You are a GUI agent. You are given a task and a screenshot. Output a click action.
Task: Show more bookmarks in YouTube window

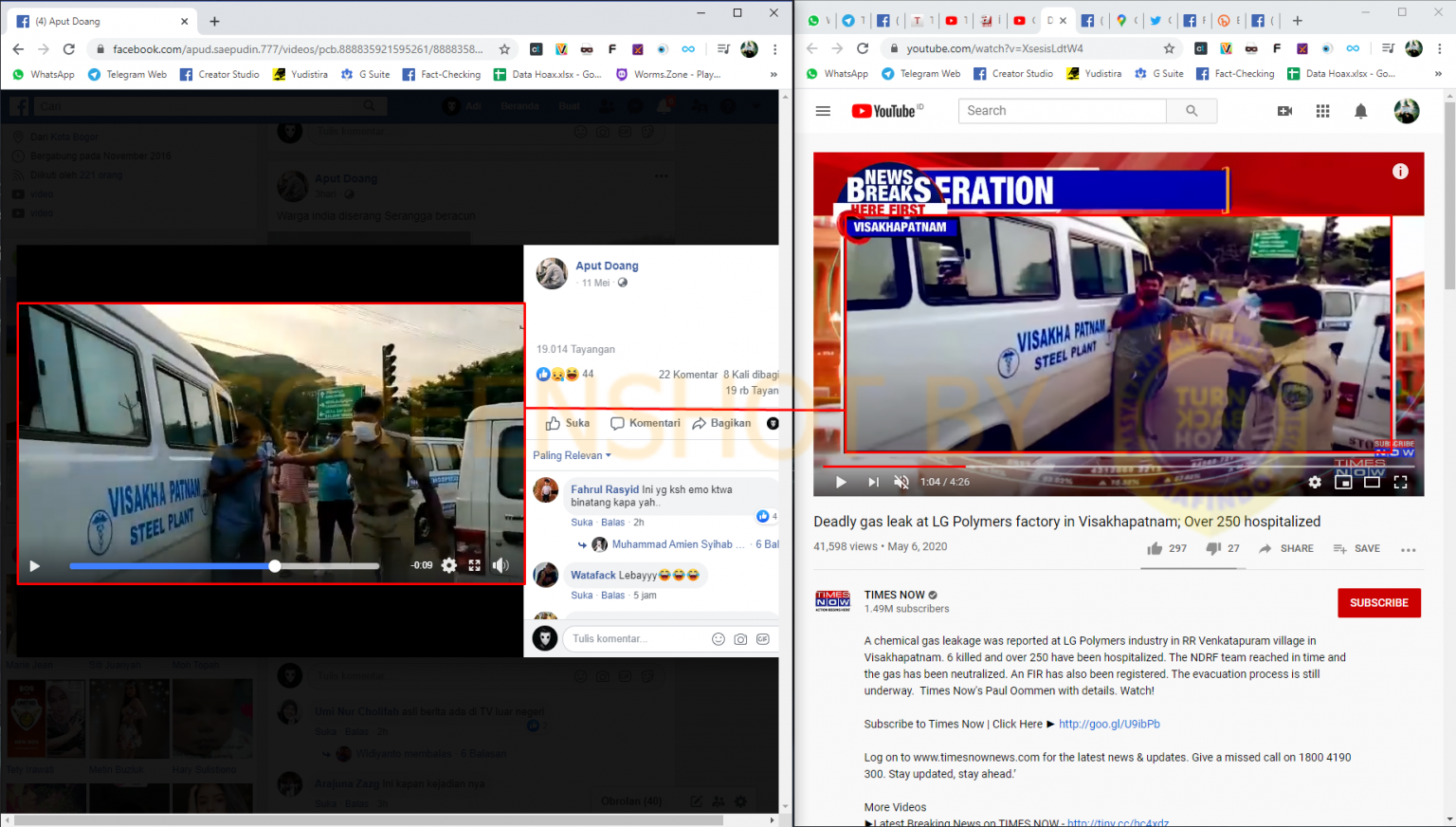click(1438, 73)
